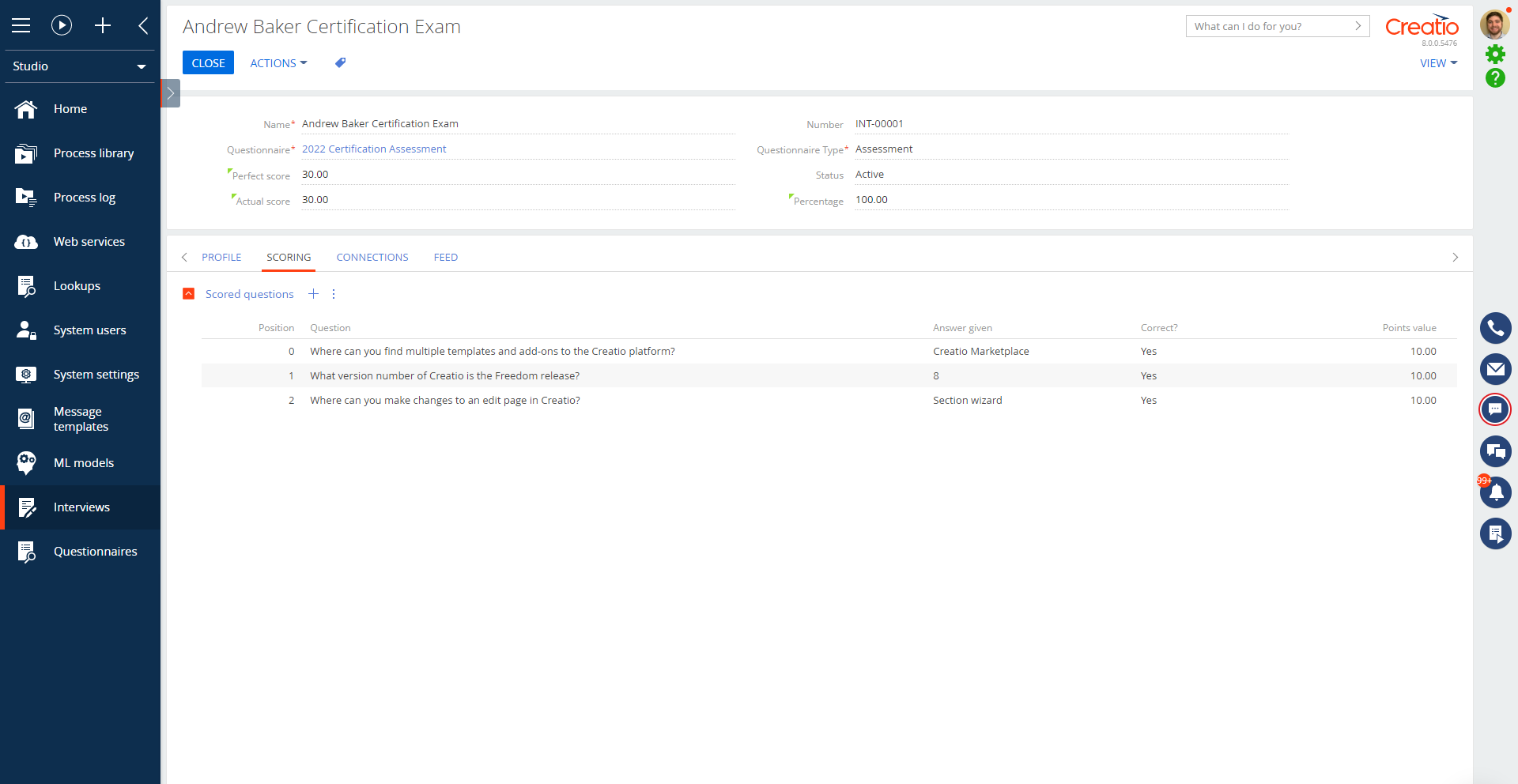Select the edit page question row
Image resolution: width=1518 pixels, height=784 pixels.
[x=829, y=401]
